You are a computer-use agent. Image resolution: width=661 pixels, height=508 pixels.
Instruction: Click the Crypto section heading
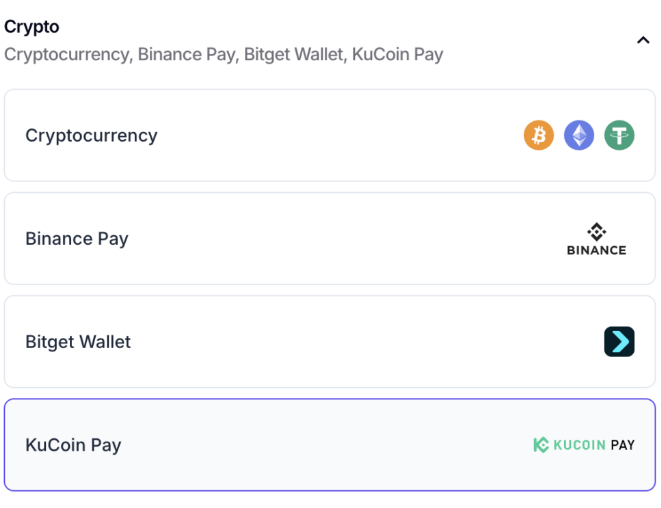(x=32, y=27)
